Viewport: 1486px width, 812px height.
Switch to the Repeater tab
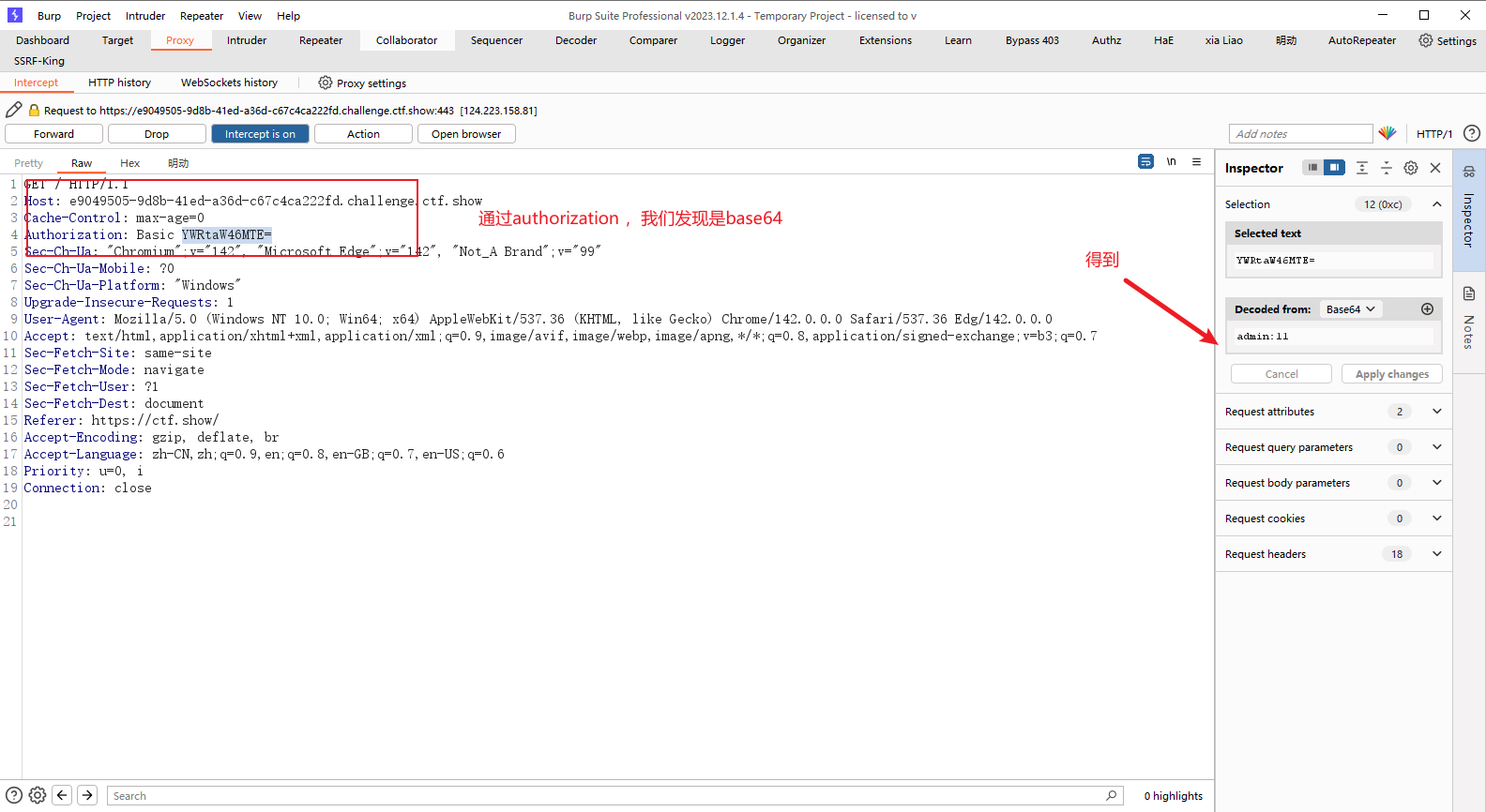(321, 40)
